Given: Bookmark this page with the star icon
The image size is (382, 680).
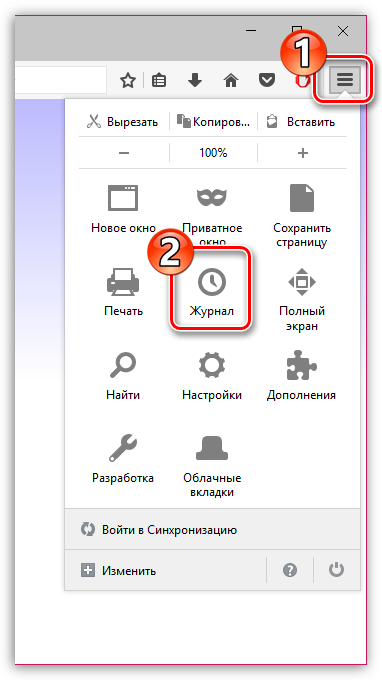Looking at the screenshot, I should (x=128, y=80).
